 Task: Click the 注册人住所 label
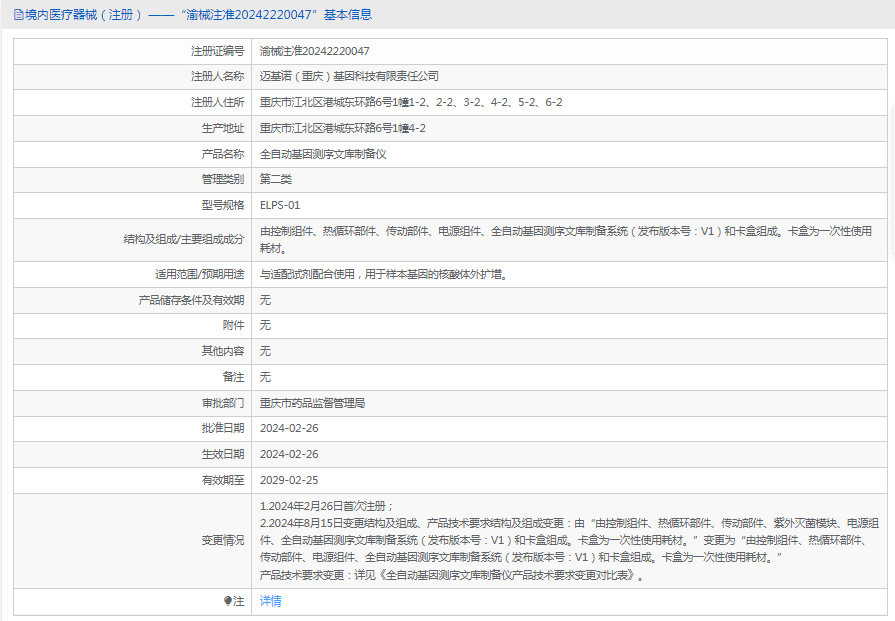(217, 102)
